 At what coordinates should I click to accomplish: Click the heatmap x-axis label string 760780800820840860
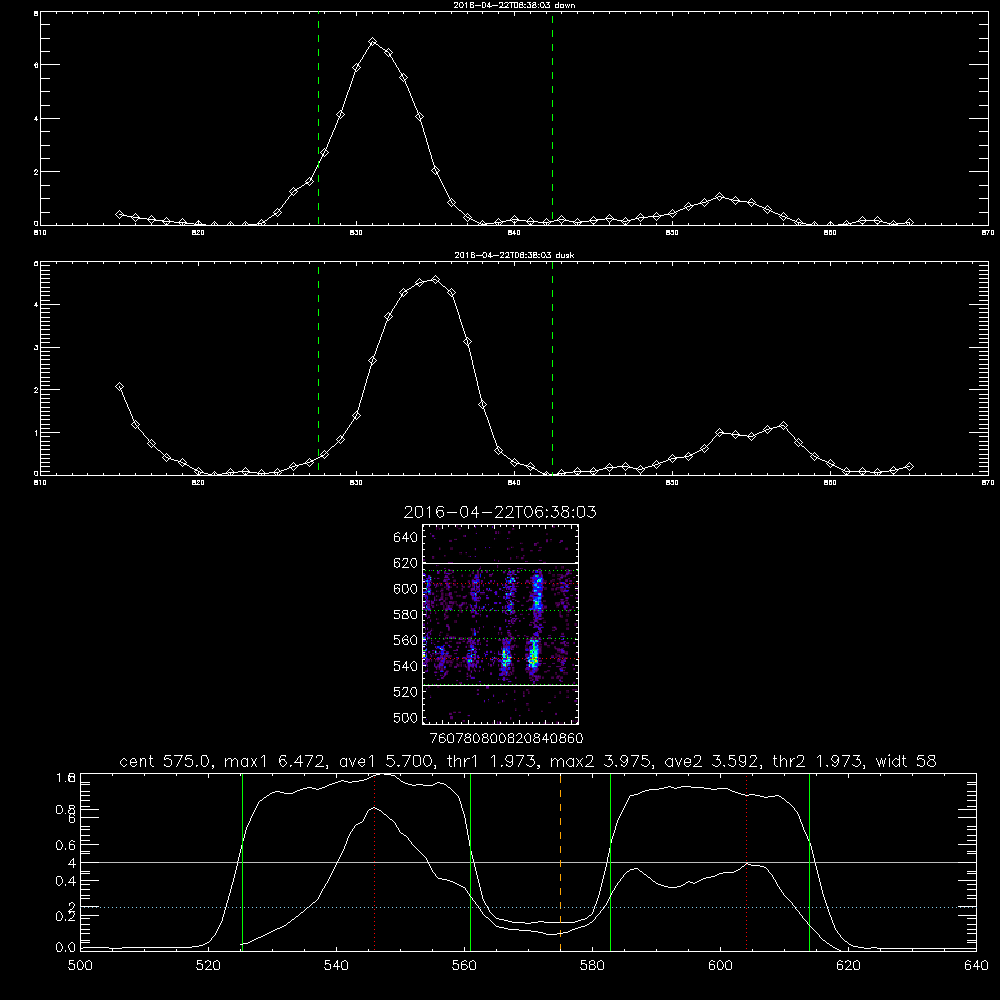506,739
